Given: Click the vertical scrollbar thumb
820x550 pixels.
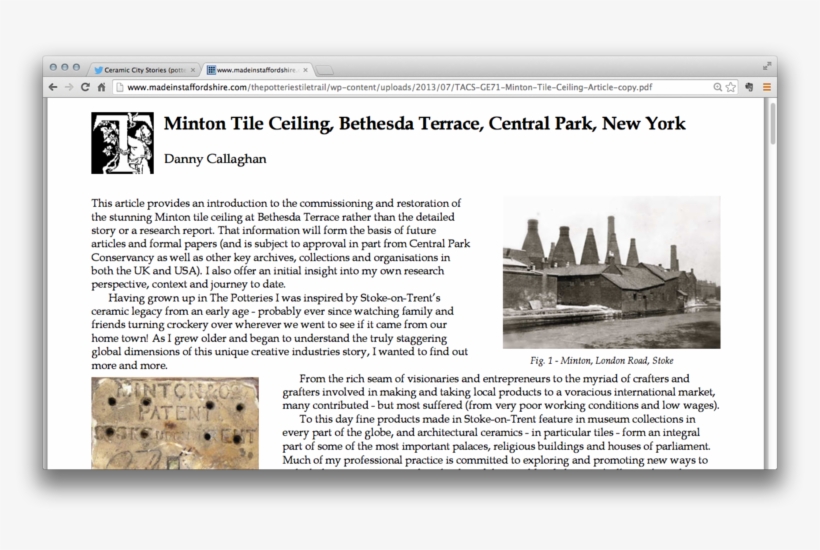Looking at the screenshot, I should (x=773, y=123).
